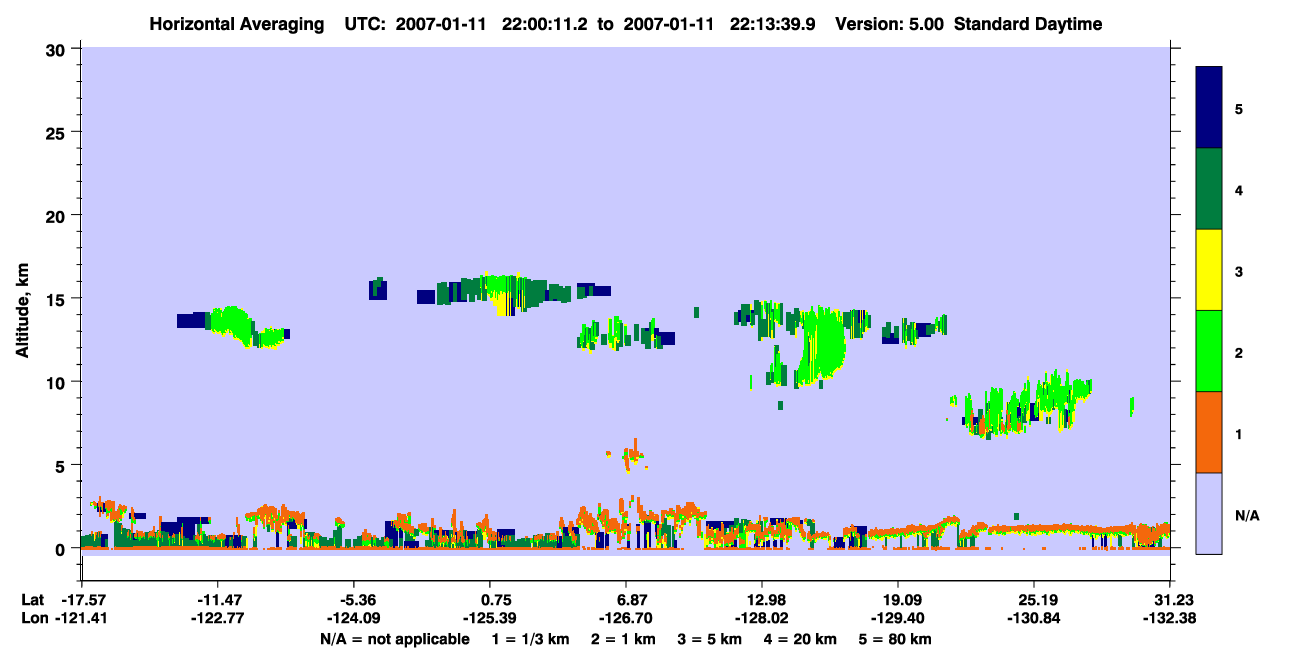1300x667 pixels.
Task: Click the altitude tick label 25
Action: (58, 132)
